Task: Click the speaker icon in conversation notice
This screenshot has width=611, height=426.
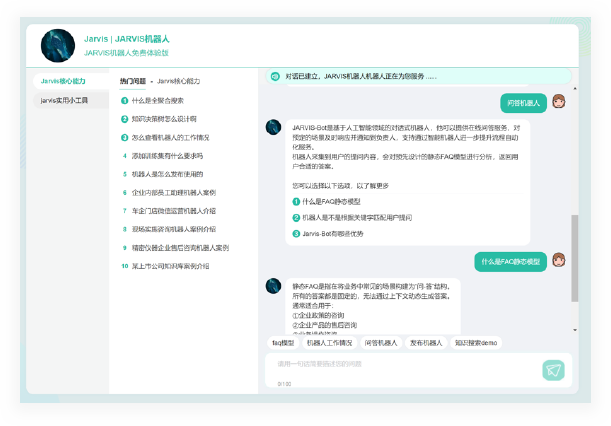Action: tap(275, 76)
